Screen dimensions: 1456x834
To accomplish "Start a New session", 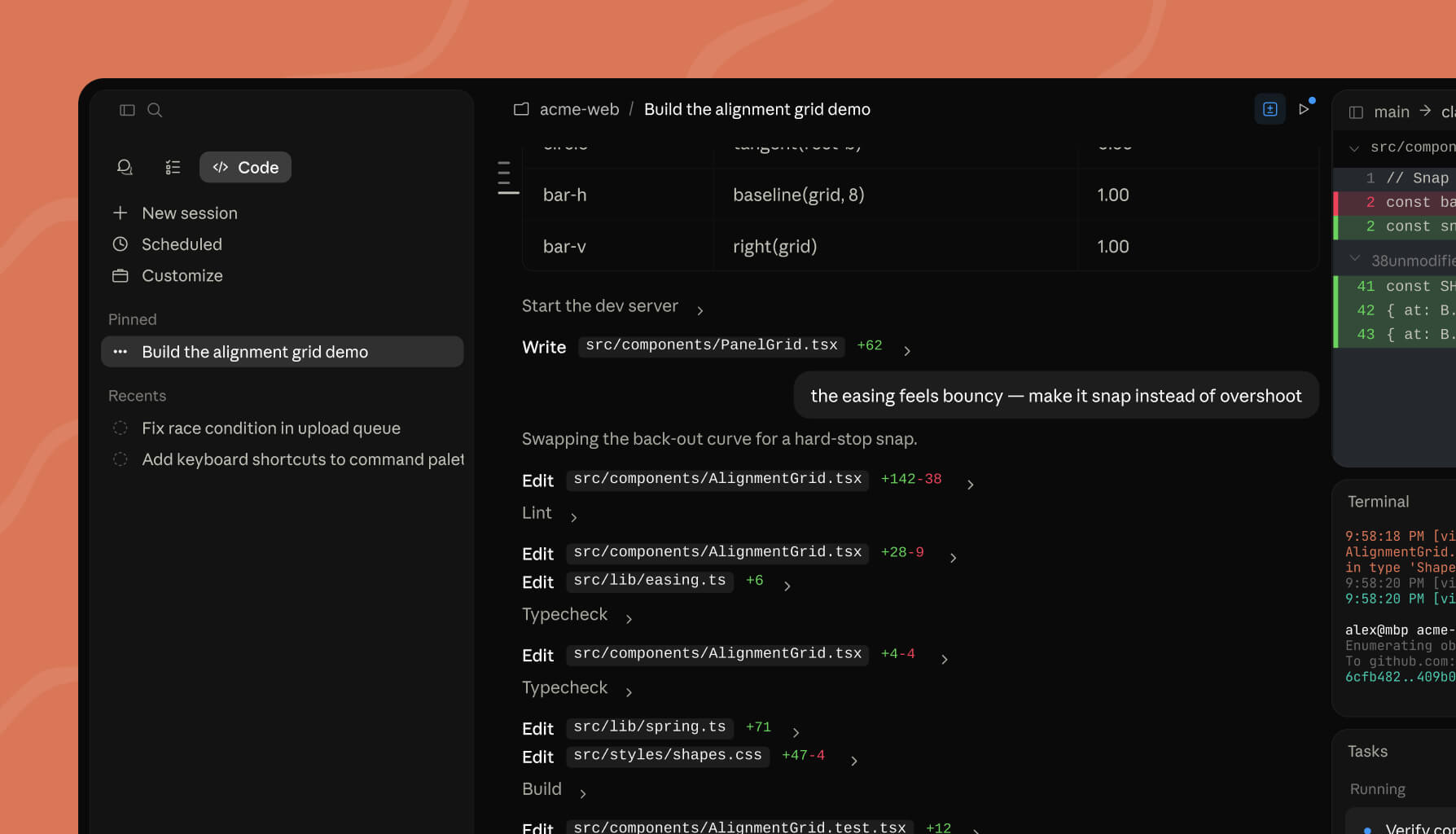I will pos(189,213).
